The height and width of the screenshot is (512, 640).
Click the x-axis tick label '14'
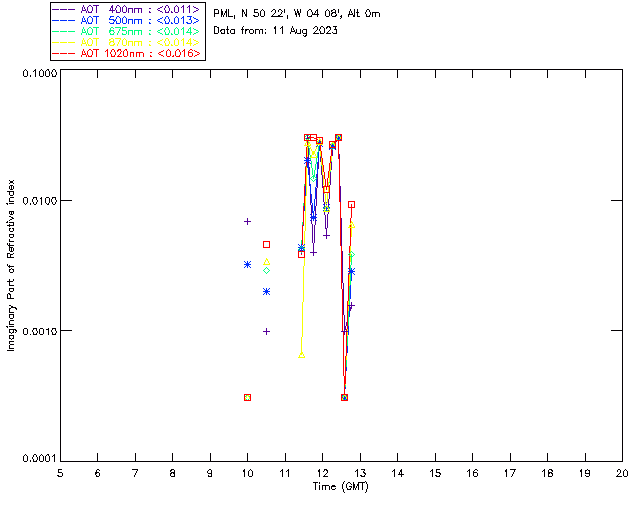pyautogui.click(x=398, y=473)
